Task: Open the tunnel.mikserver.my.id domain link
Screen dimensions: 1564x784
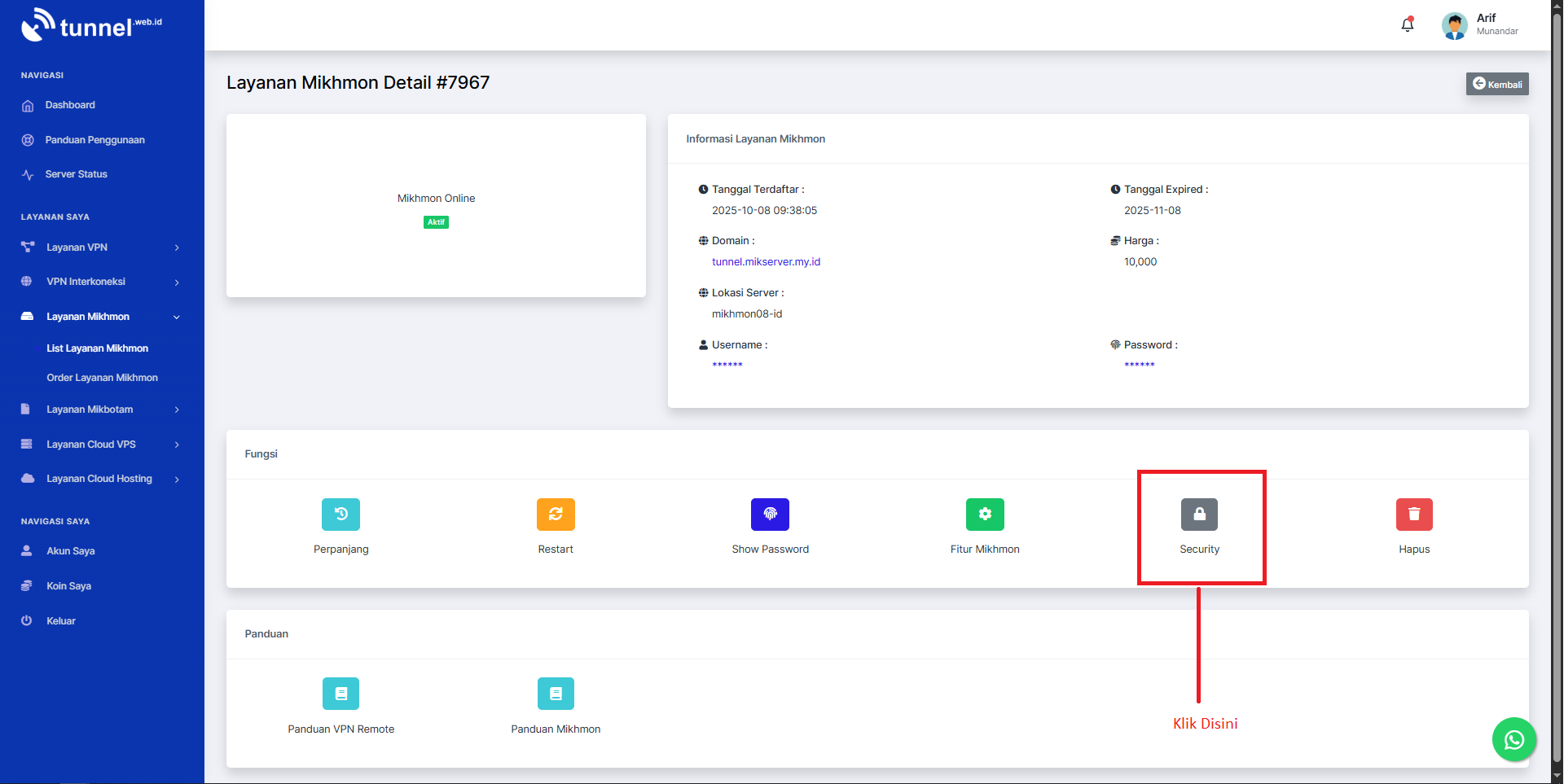Action: coord(766,262)
